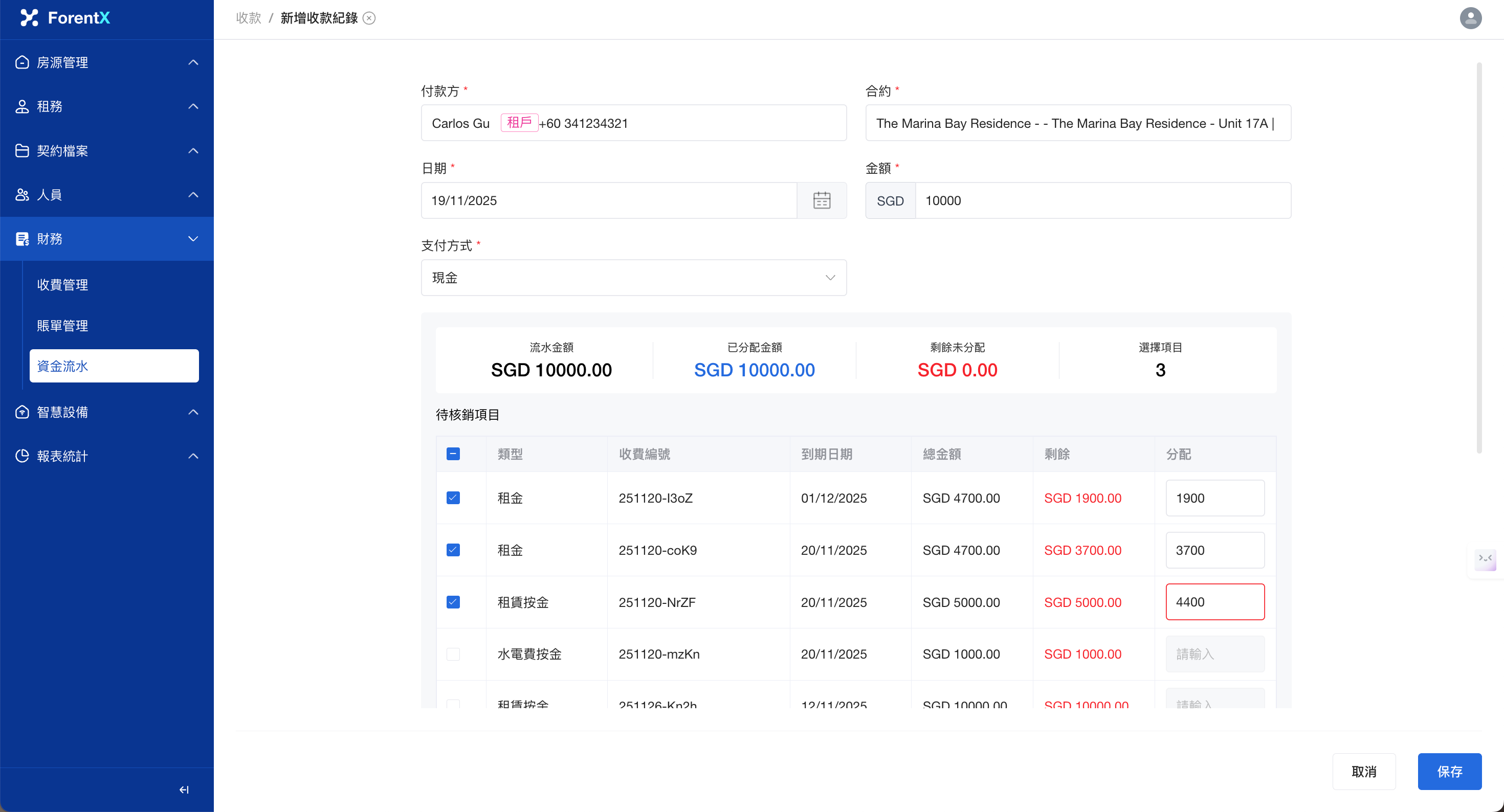The width and height of the screenshot is (1504, 812).
Task: Click the 租賃按金 allocation field showing 4400
Action: point(1214,602)
